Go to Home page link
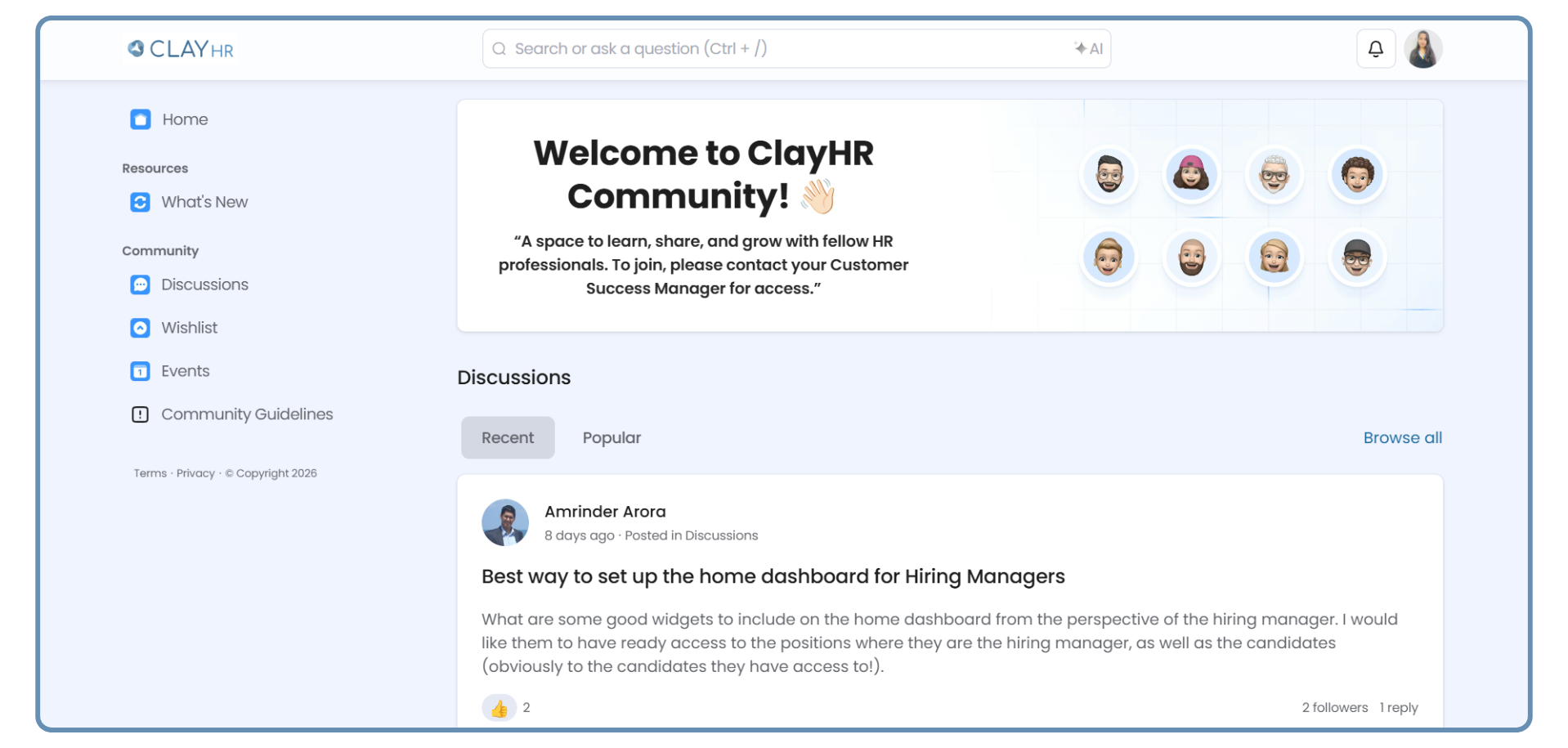1568x748 pixels. pos(185,119)
